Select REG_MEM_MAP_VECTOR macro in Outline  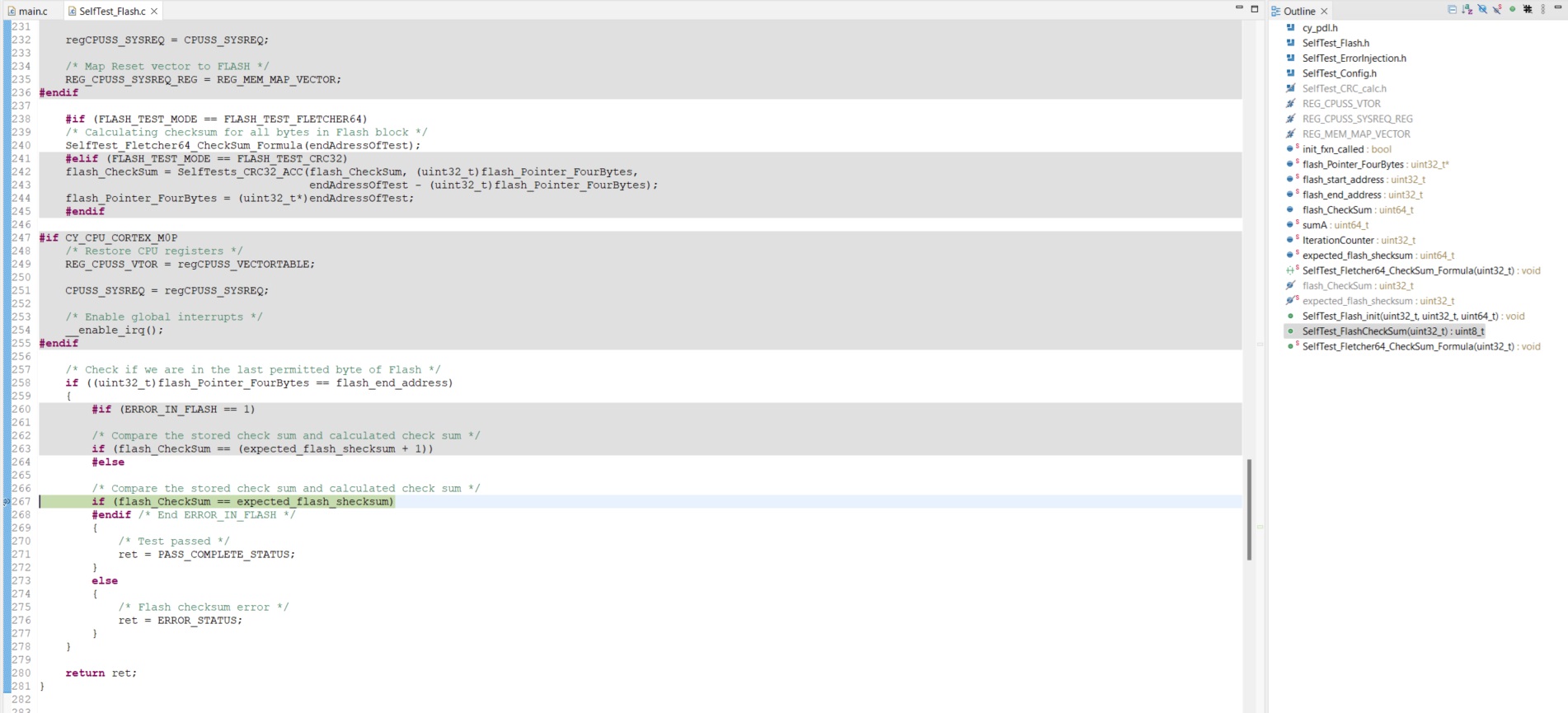pyautogui.click(x=1356, y=134)
